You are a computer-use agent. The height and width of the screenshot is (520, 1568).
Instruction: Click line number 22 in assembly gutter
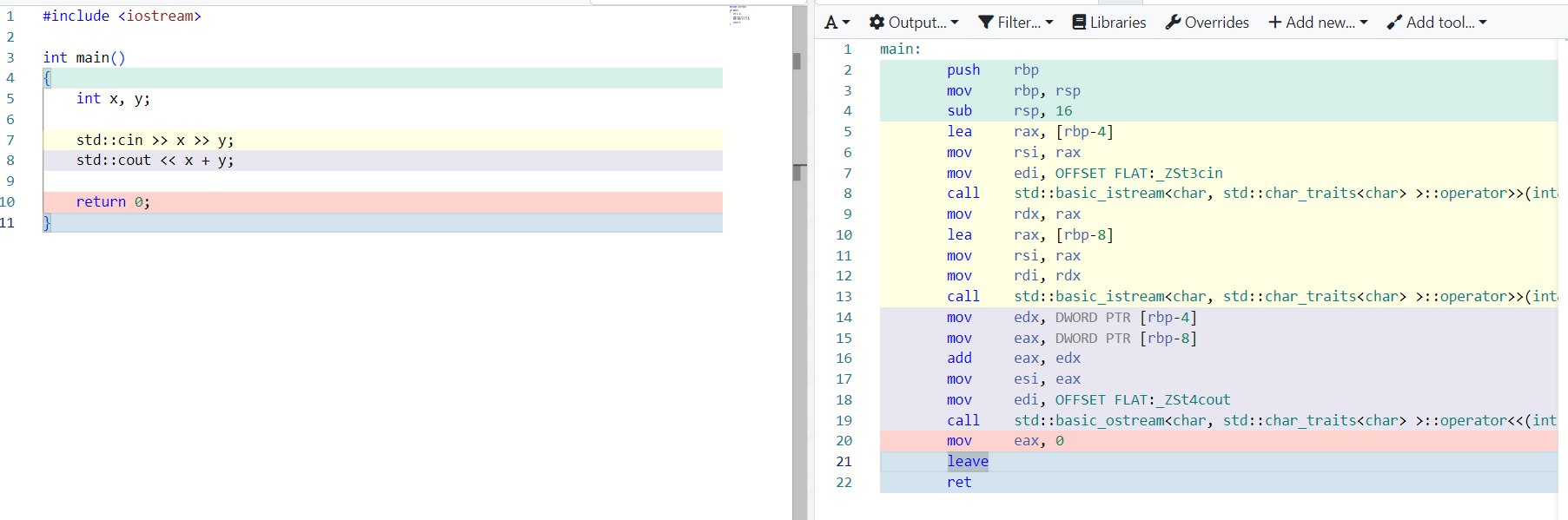844,483
